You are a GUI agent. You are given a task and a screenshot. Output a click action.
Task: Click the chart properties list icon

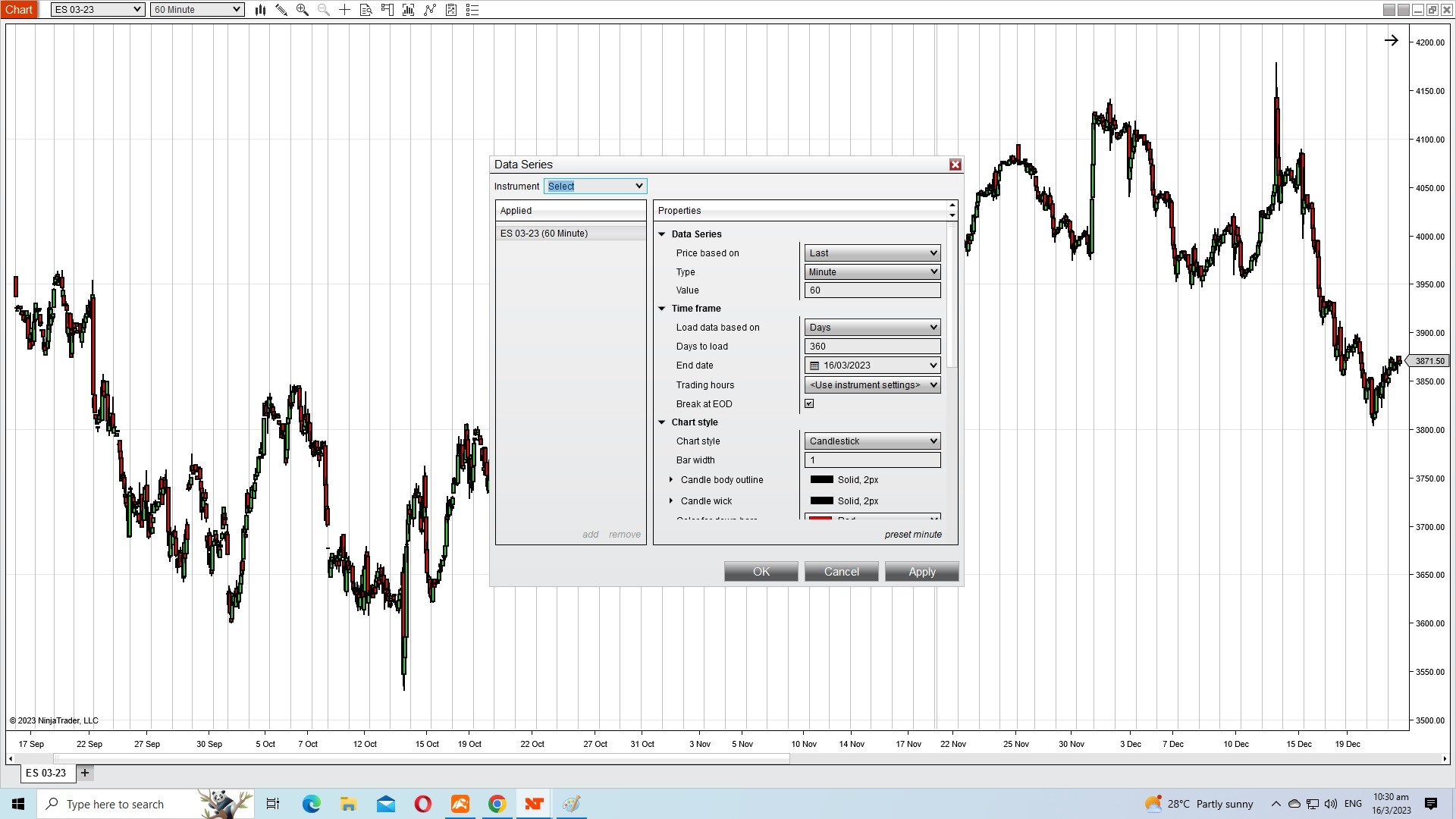point(472,10)
